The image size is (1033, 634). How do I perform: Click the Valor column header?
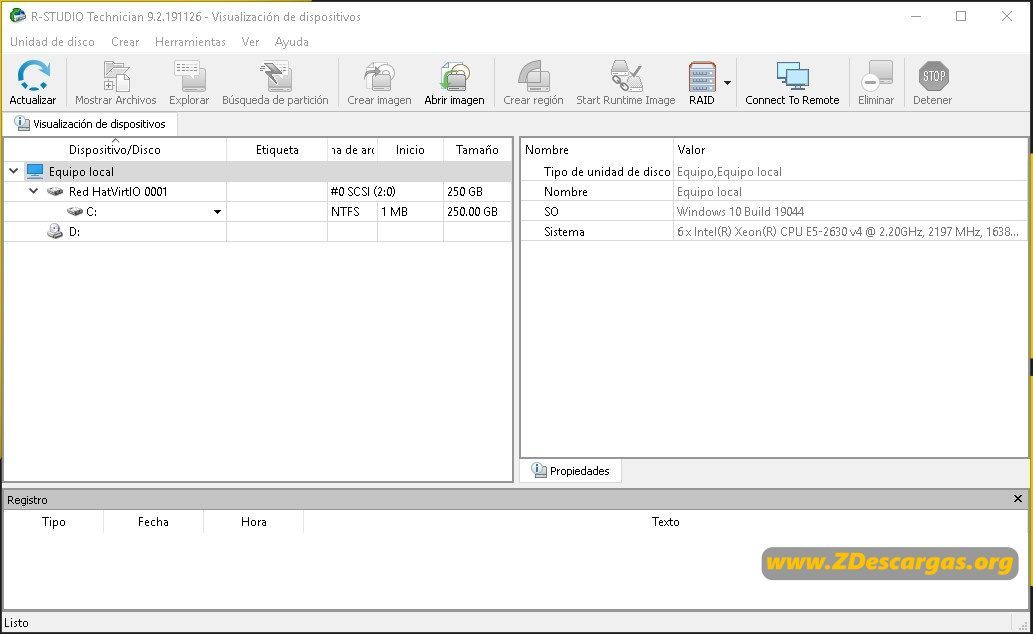point(851,150)
